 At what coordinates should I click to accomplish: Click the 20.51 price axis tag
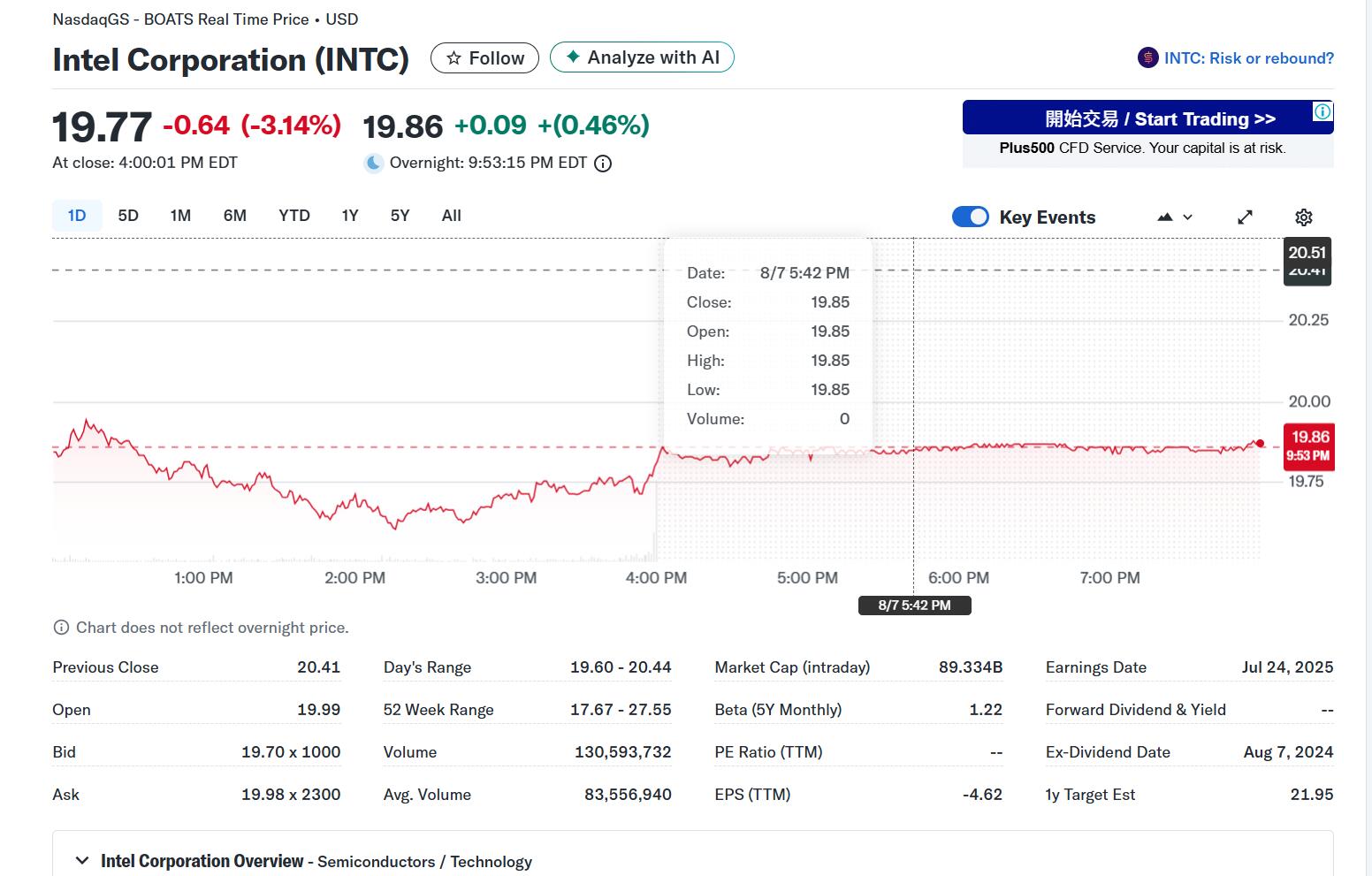(x=1307, y=252)
